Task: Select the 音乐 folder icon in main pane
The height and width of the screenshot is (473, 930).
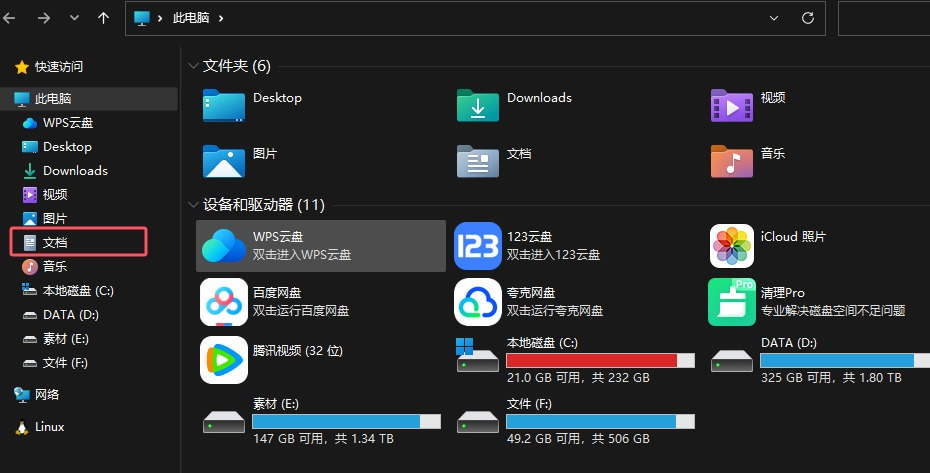Action: pos(732,161)
